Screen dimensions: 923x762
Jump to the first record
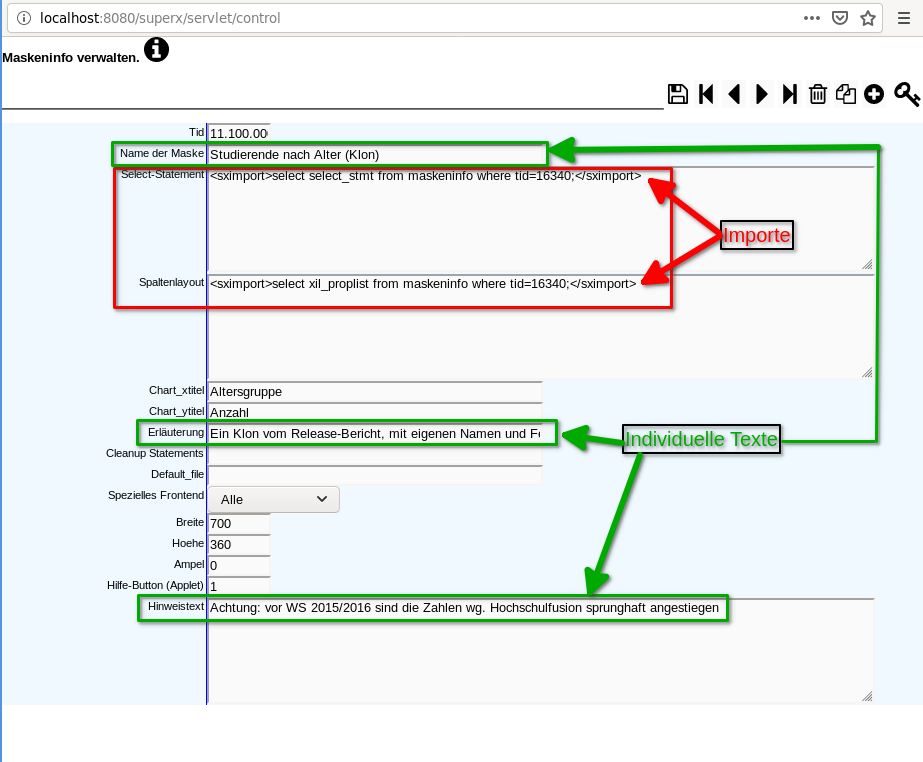point(706,94)
